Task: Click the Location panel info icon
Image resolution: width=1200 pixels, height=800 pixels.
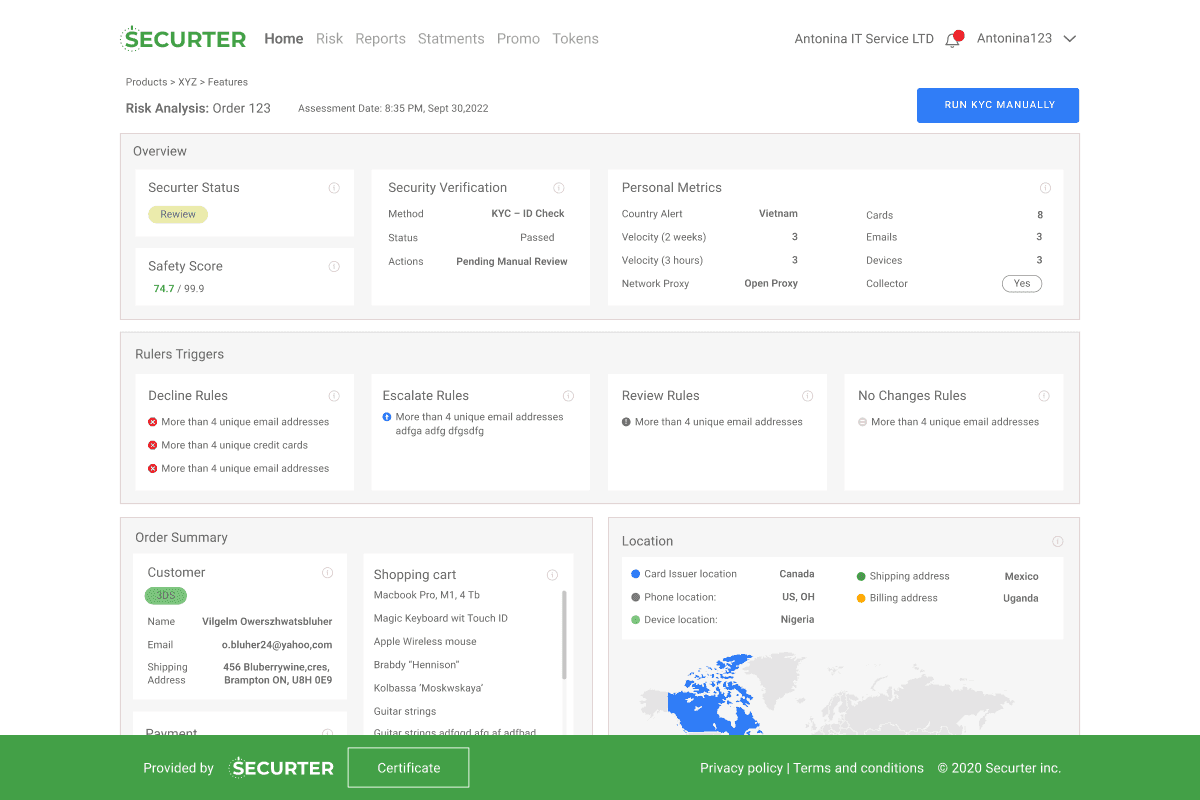Action: 1057,542
